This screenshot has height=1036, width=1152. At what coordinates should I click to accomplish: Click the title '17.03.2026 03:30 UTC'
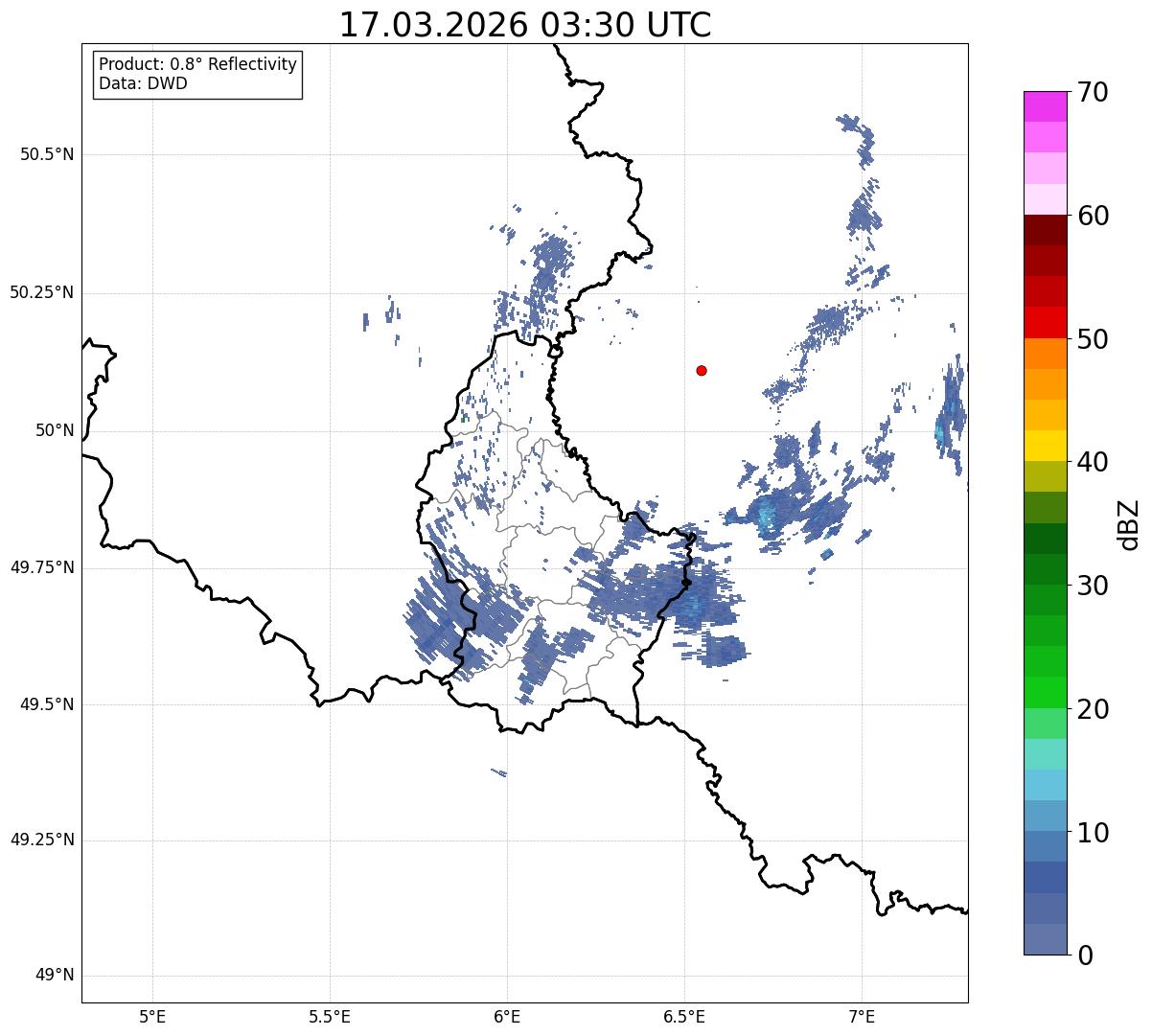click(525, 25)
